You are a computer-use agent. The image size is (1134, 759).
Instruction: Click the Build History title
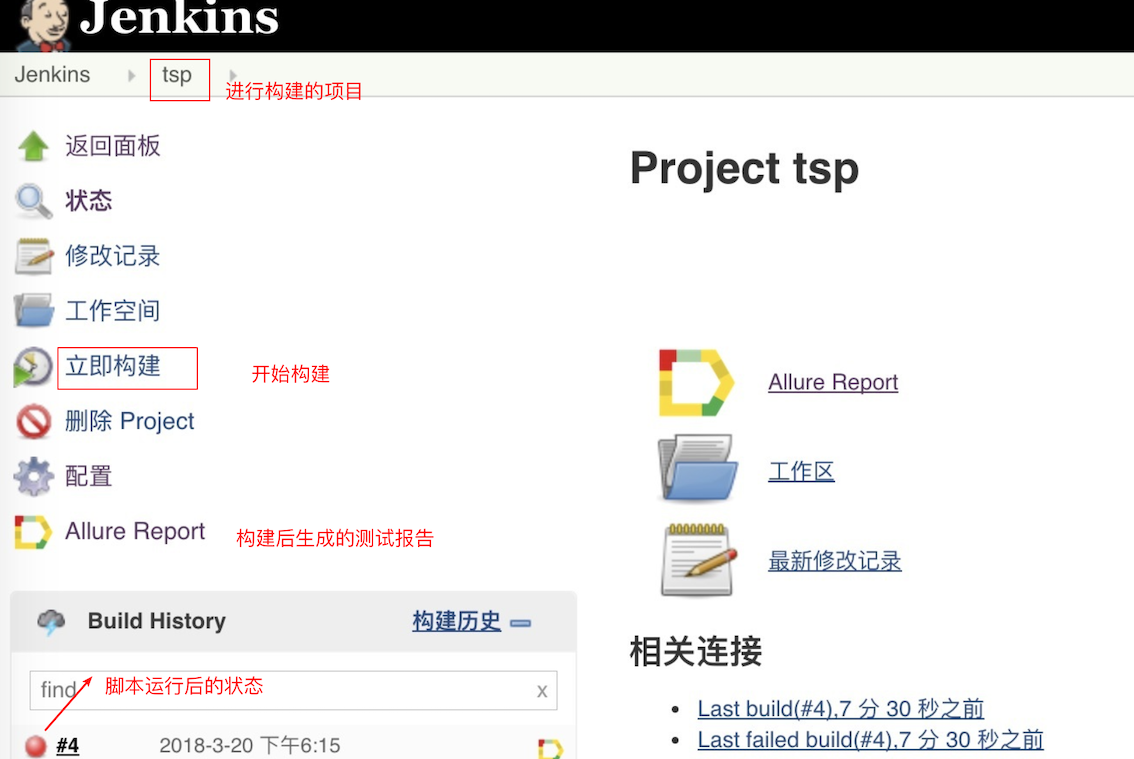point(157,621)
